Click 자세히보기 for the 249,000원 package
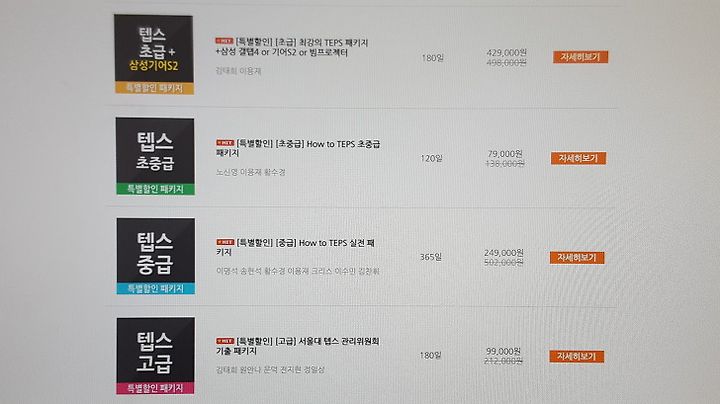This screenshot has width=720, height=404. point(577,258)
